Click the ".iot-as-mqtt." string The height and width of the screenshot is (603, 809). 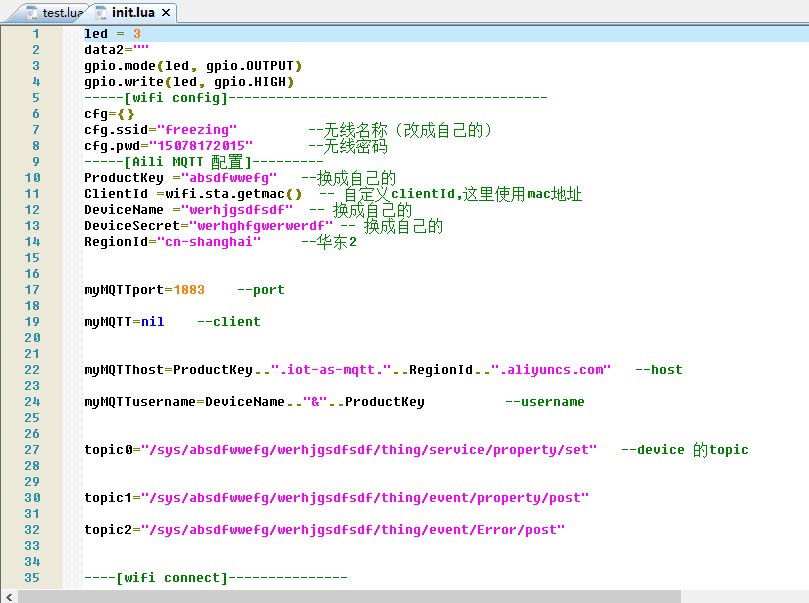331,370
